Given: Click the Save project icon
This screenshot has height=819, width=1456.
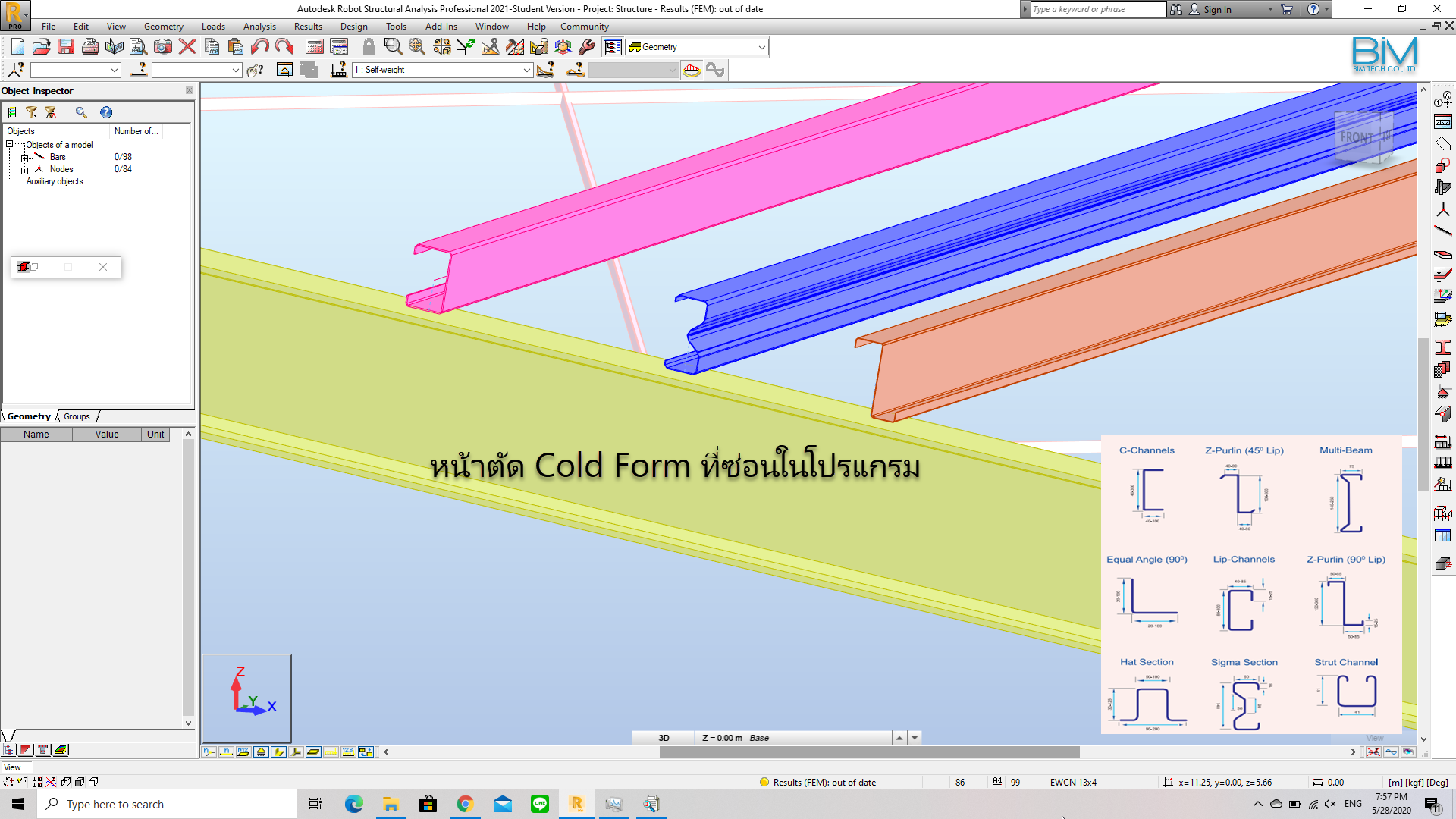Looking at the screenshot, I should 66,47.
